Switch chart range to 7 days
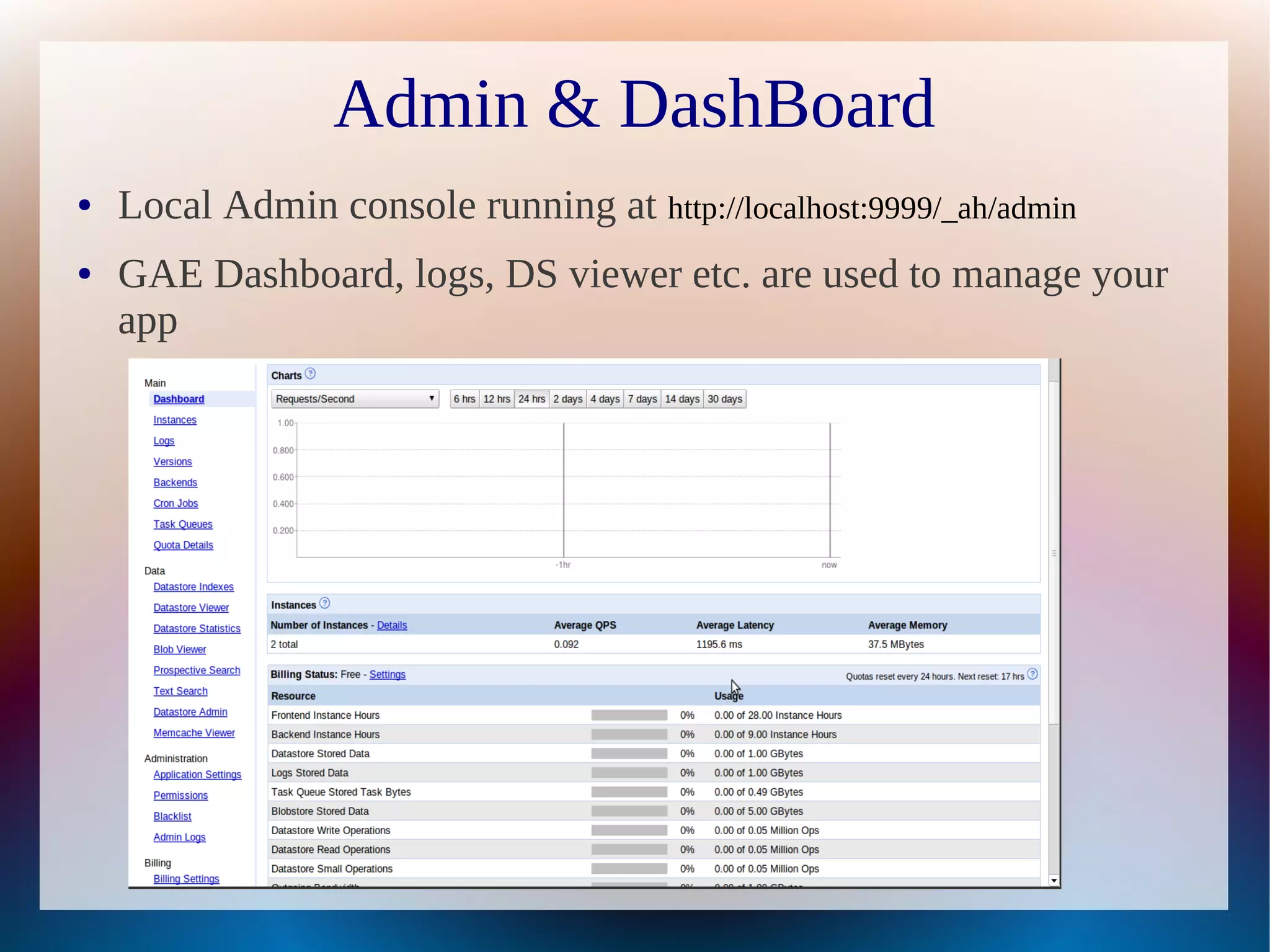The image size is (1270, 952). (x=642, y=399)
